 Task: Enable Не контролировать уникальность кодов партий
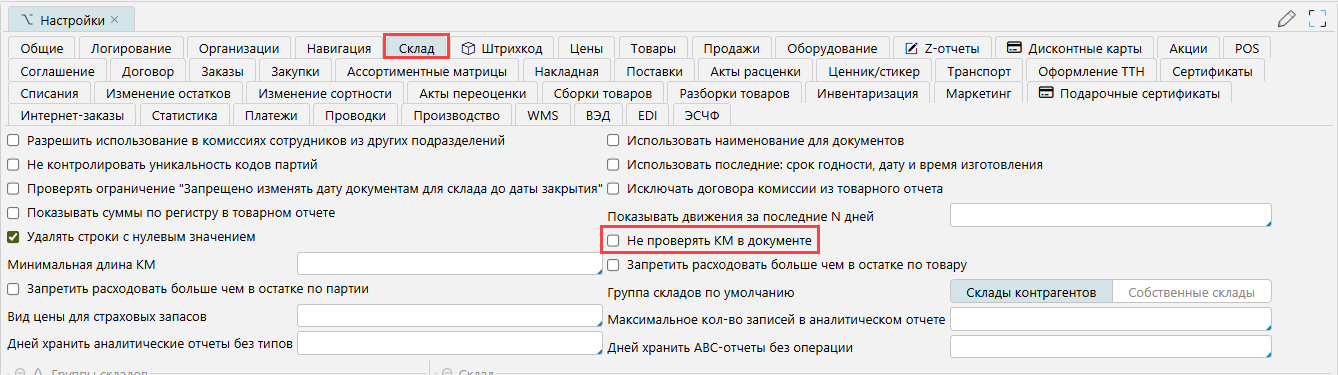point(14,164)
